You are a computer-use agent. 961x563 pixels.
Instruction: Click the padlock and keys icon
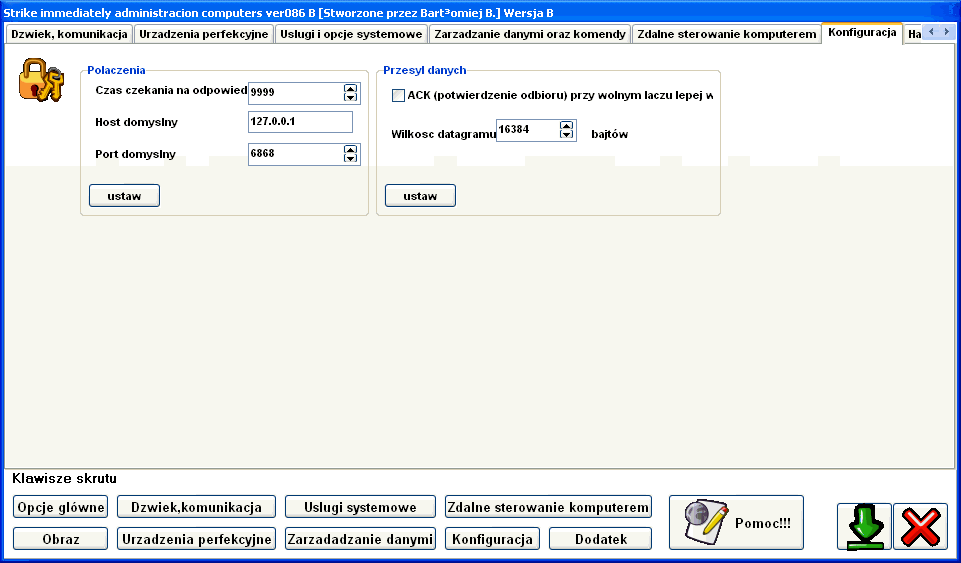click(42, 80)
